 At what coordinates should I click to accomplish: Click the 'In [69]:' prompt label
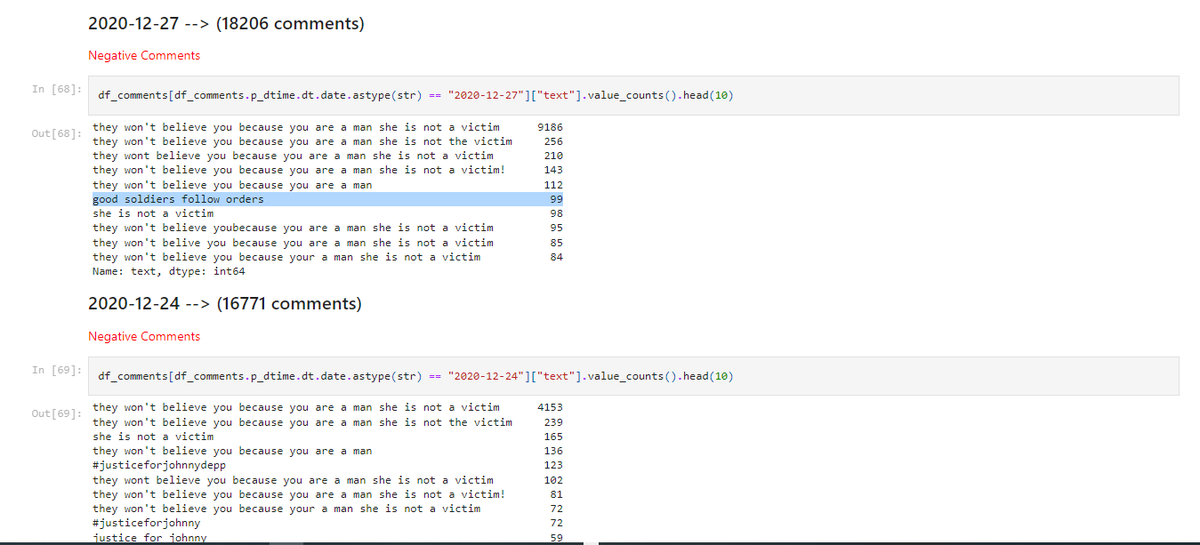pos(56,370)
